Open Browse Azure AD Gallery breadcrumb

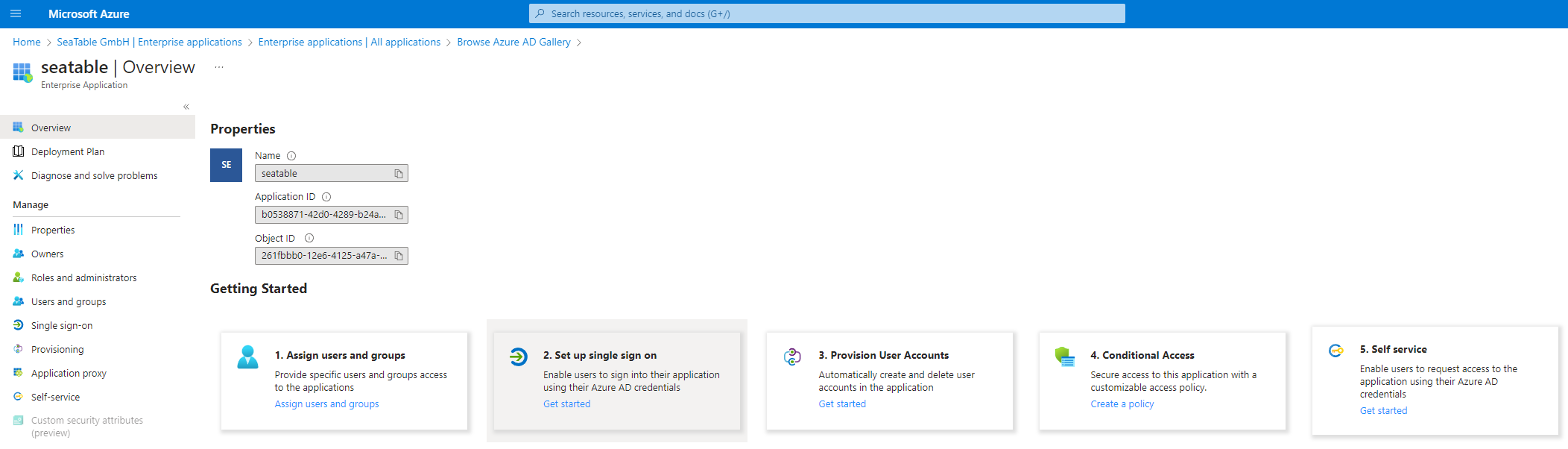pyautogui.click(x=514, y=42)
